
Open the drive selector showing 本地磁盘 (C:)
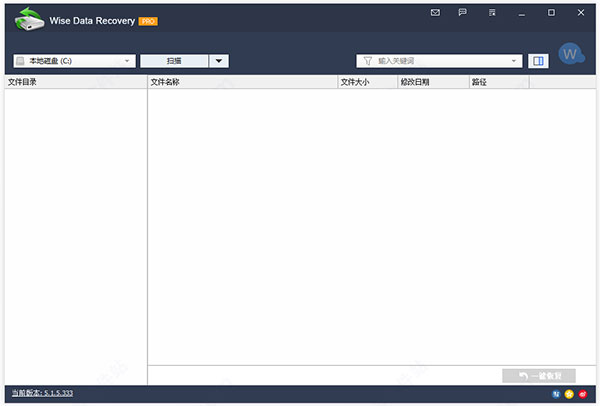tap(75, 61)
